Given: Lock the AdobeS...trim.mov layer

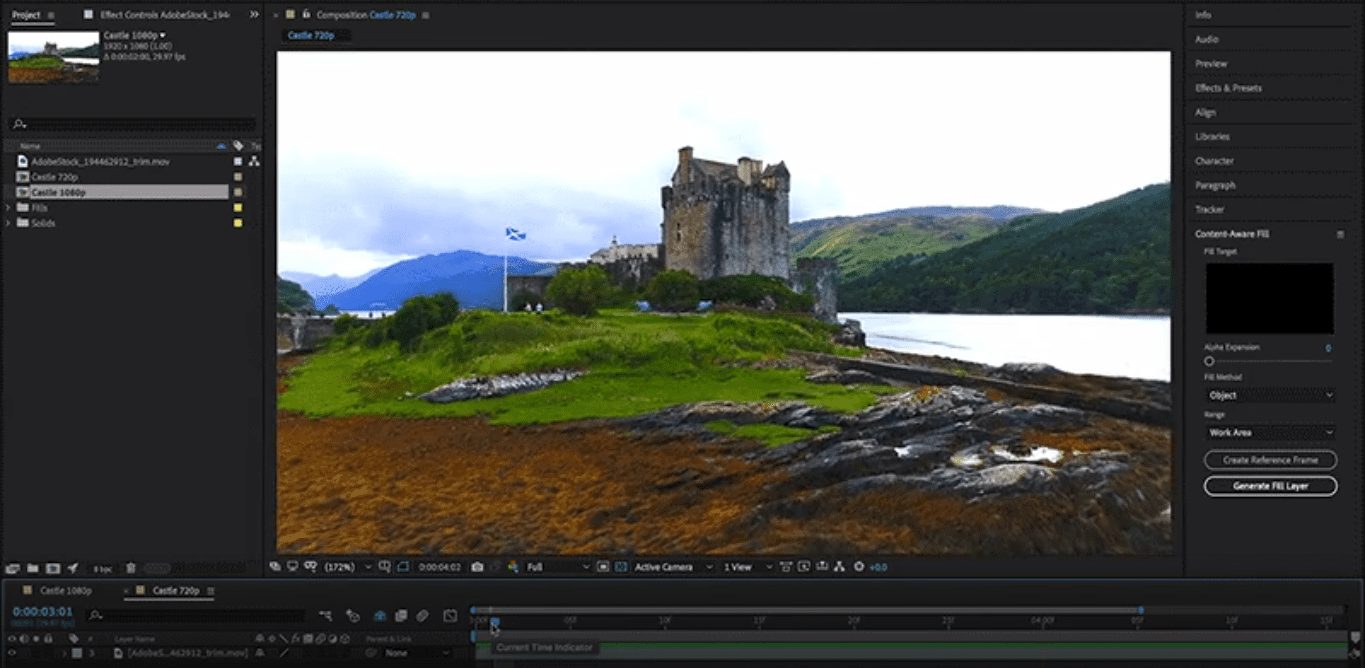Looking at the screenshot, I should coord(48,652).
